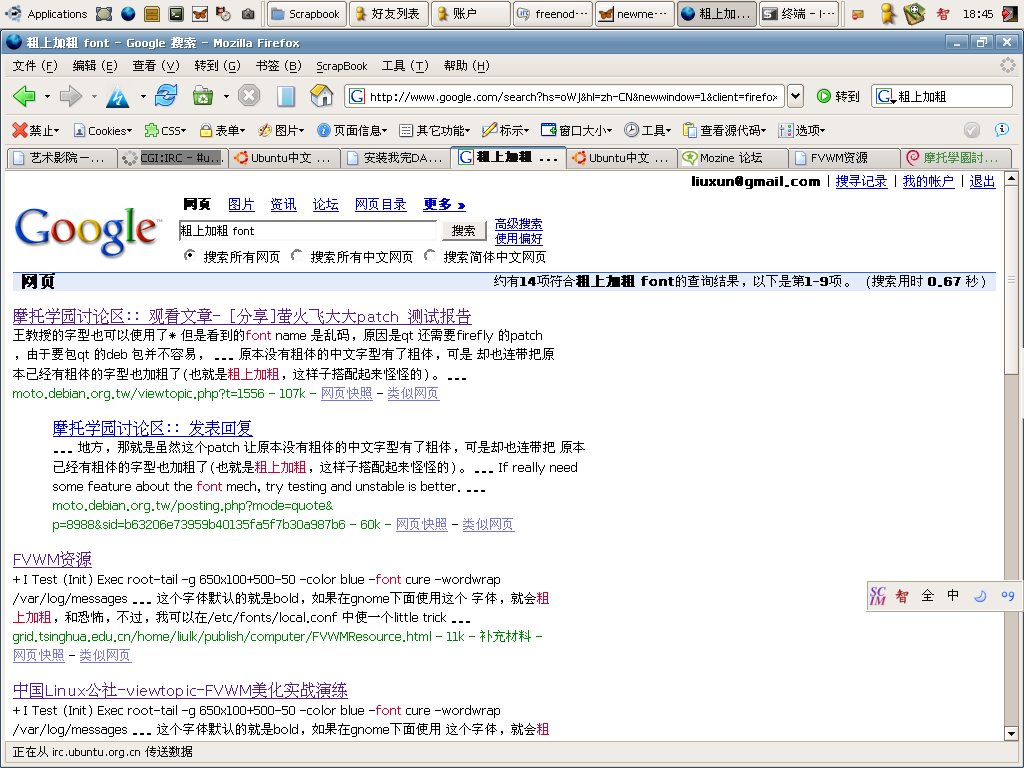The image size is (1024, 768).
Task: Open the 图片 images search link
Action: click(241, 204)
